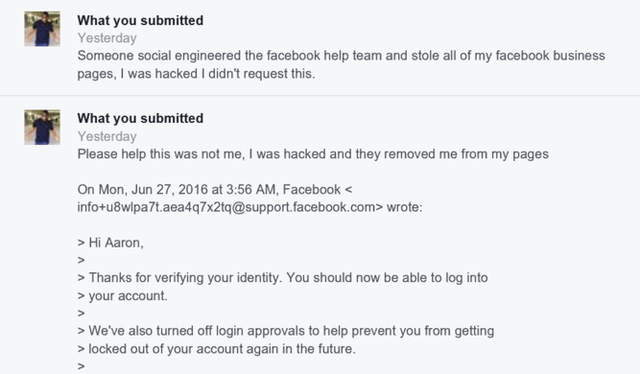Click the 'Please help this was not me' line

[x=313, y=154]
